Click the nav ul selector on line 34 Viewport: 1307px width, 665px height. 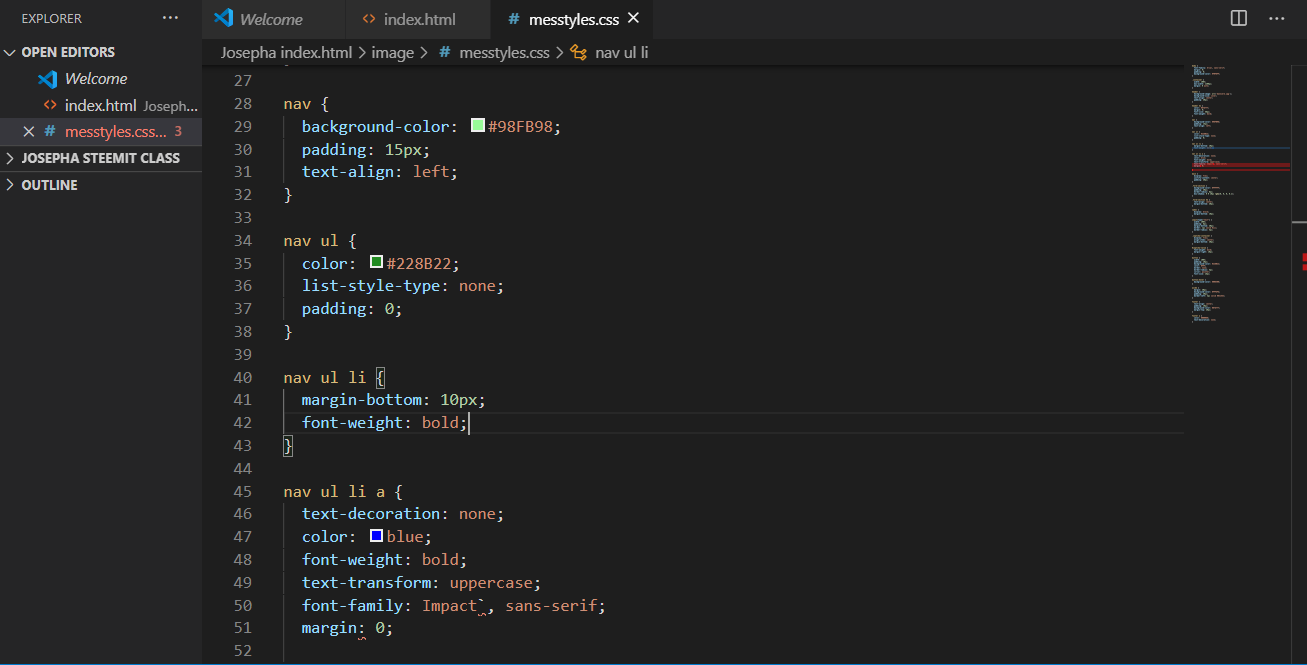pos(311,240)
